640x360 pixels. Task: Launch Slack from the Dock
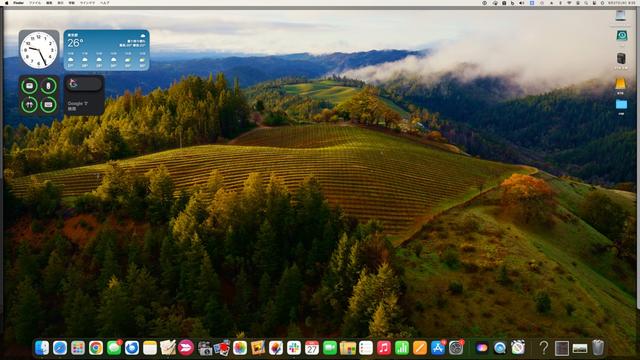(293, 348)
